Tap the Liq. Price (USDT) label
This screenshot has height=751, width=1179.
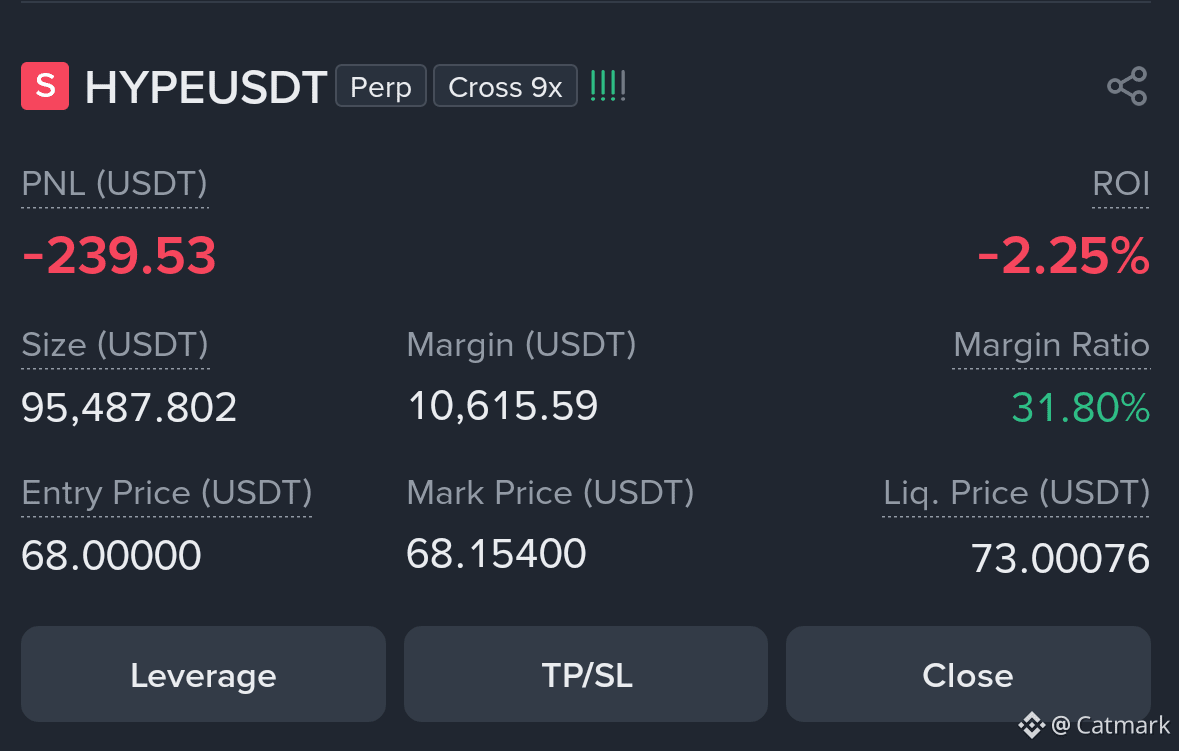1016,493
